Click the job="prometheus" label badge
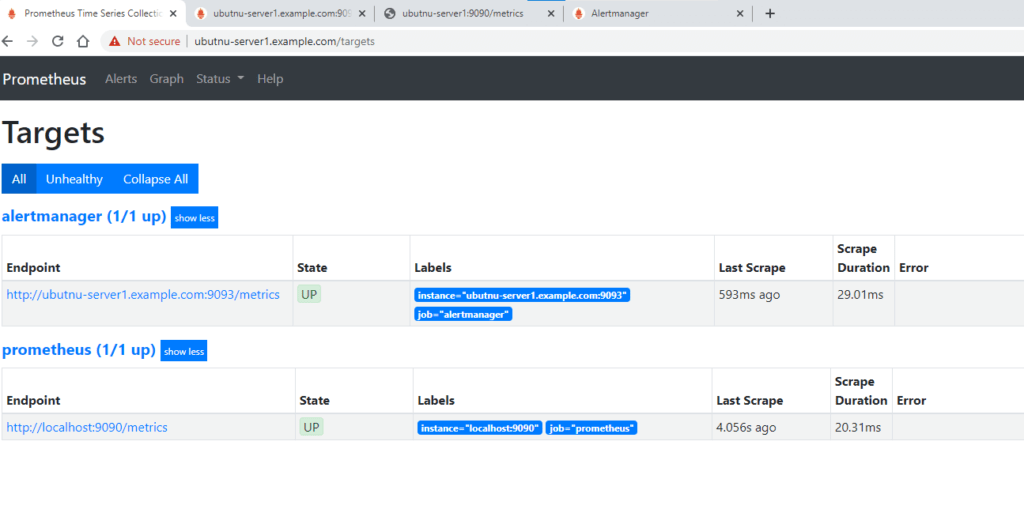Image resolution: width=1024 pixels, height=513 pixels. pyautogui.click(x=591, y=428)
